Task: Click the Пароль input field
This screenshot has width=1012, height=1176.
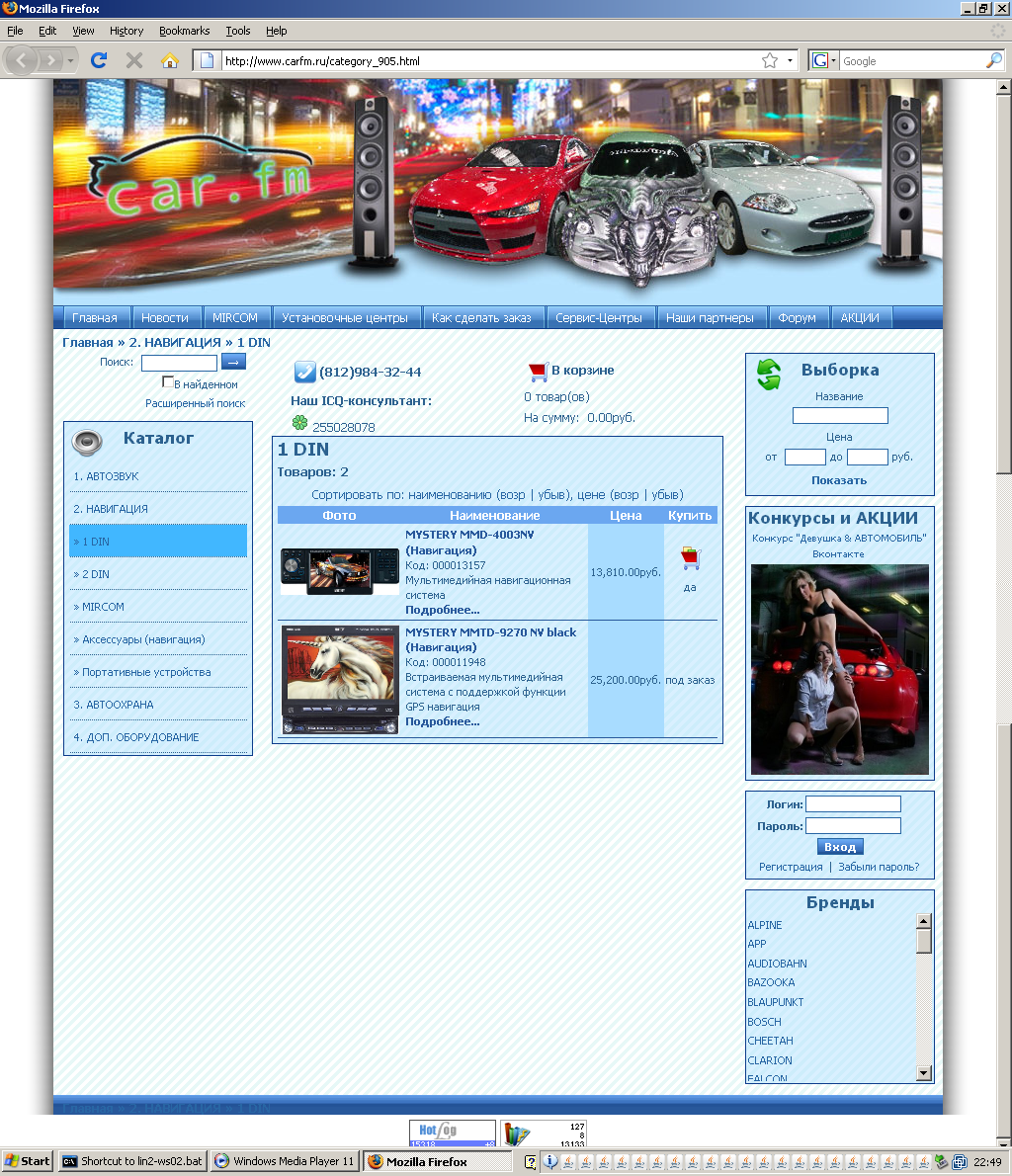Action: [853, 826]
